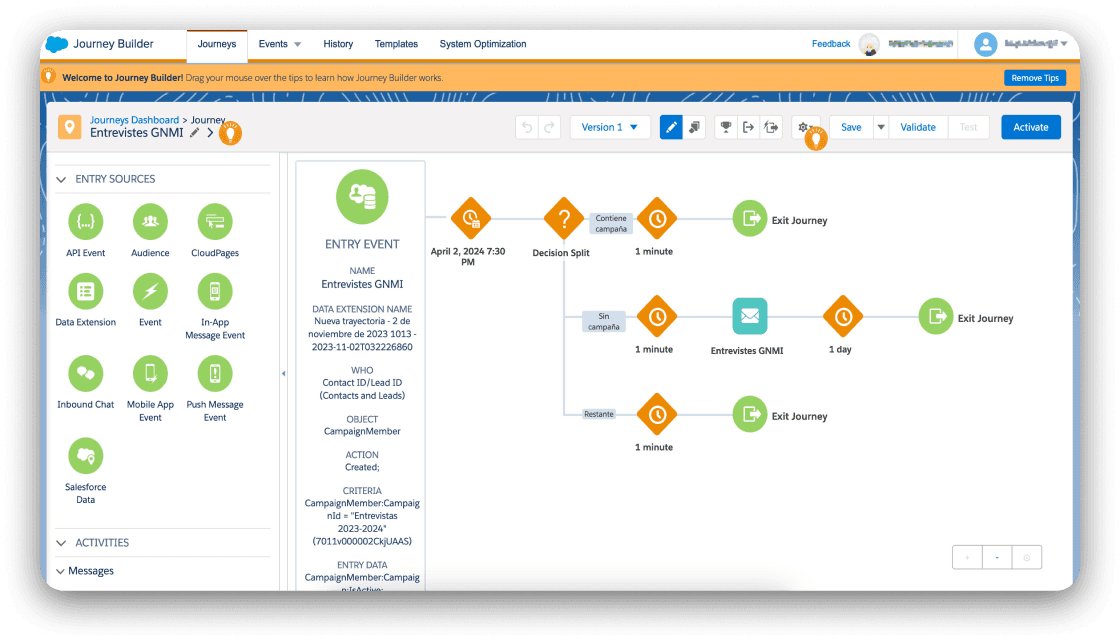Open the Entry Event green circle icon
This screenshot has height=642, width=1120.
click(362, 196)
